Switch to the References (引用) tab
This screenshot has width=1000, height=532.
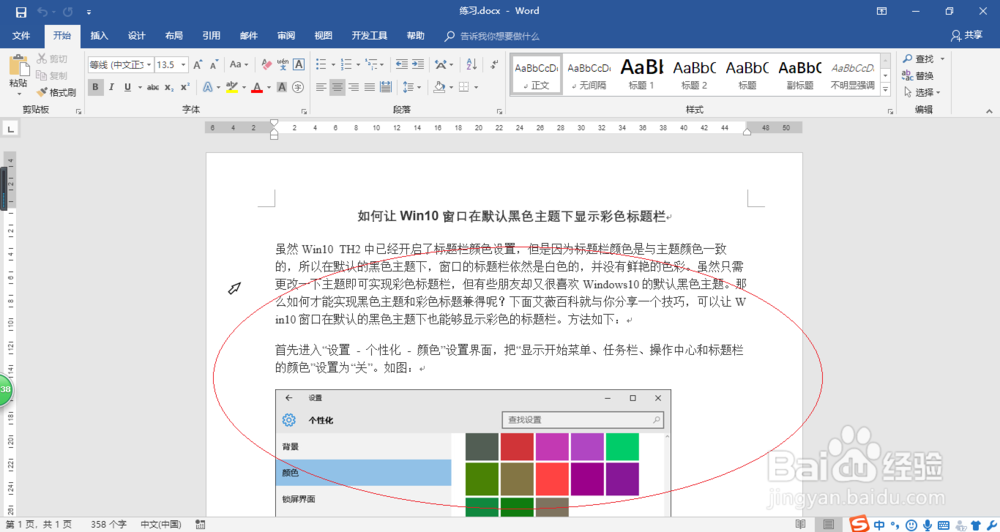pos(211,36)
